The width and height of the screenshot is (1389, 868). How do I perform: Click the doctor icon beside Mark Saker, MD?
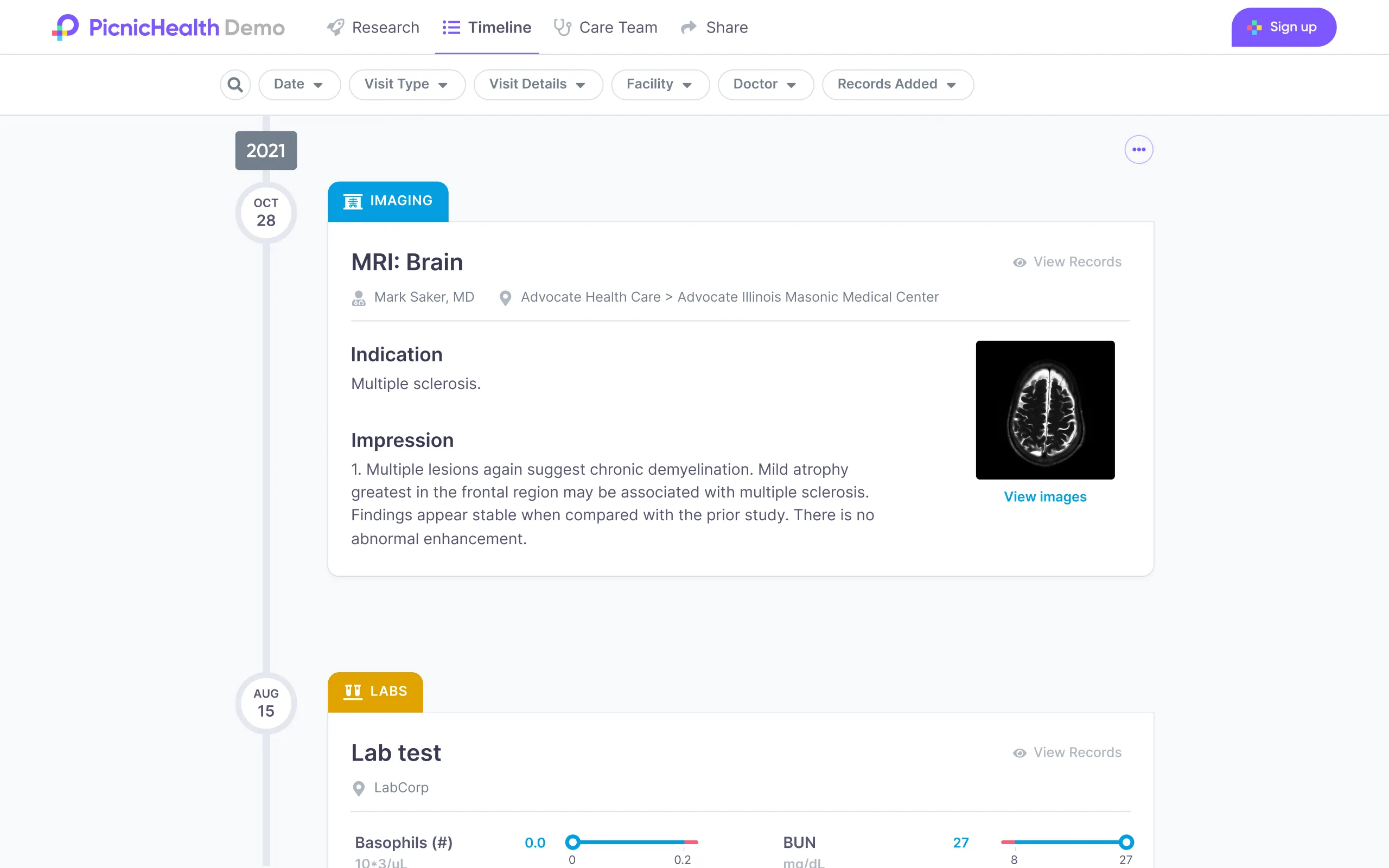(x=358, y=297)
